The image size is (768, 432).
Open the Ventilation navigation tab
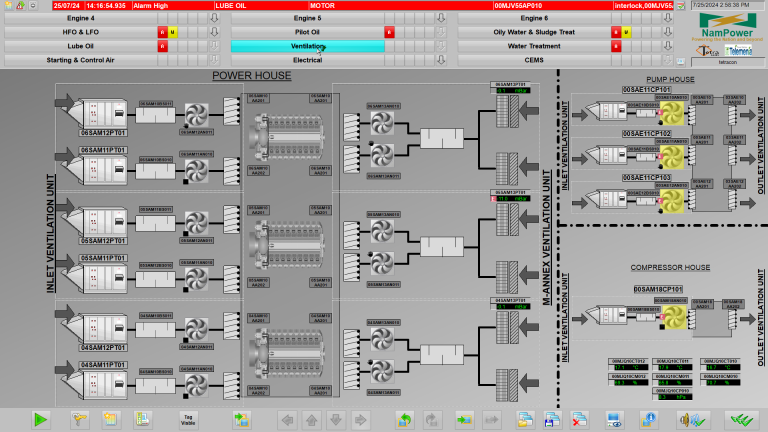pos(307,46)
